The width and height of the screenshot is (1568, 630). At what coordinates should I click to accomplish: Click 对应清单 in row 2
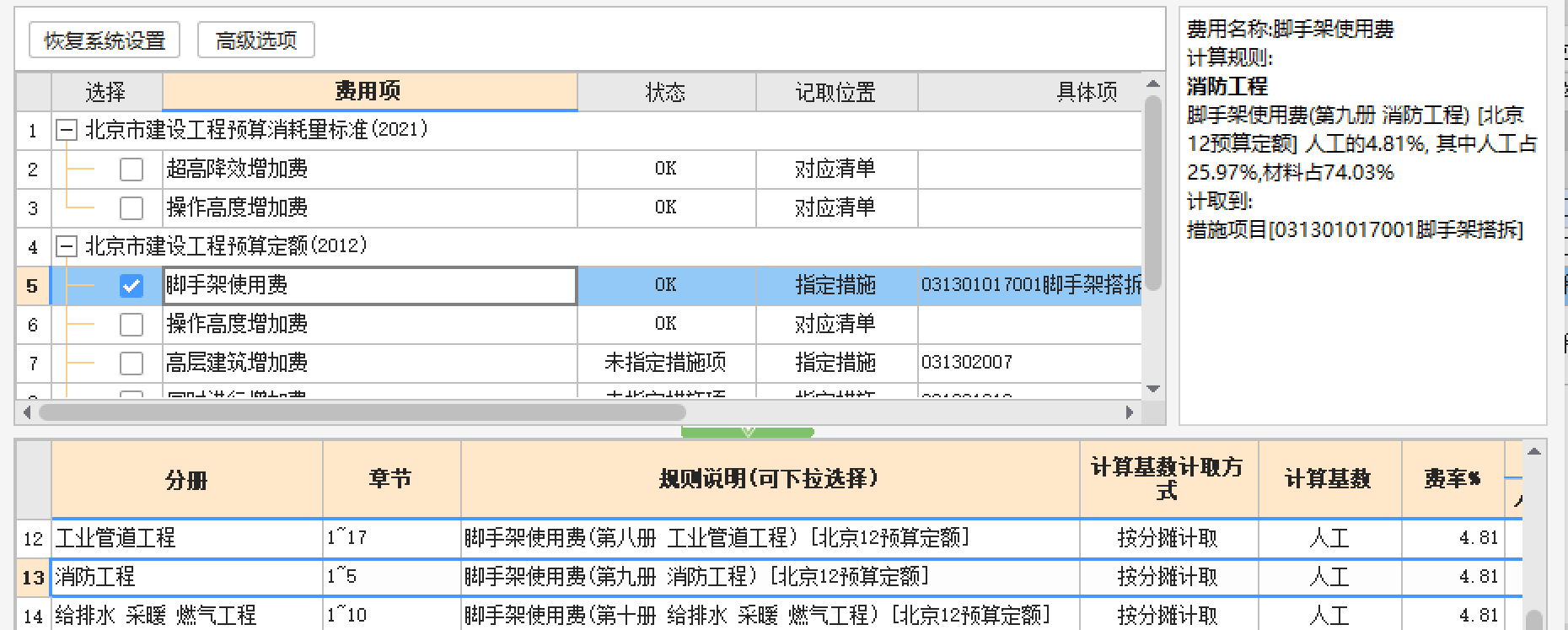836,170
